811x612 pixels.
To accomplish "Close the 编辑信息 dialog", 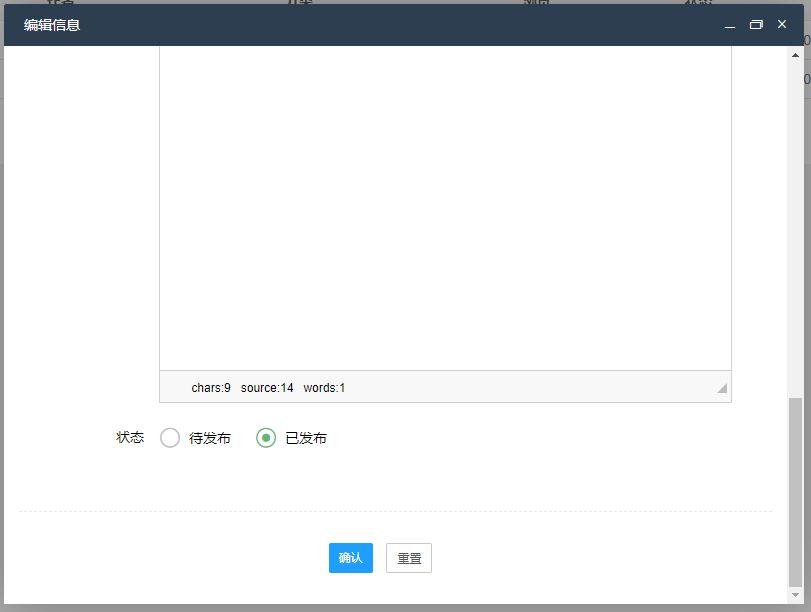I will pyautogui.click(x=782, y=24).
